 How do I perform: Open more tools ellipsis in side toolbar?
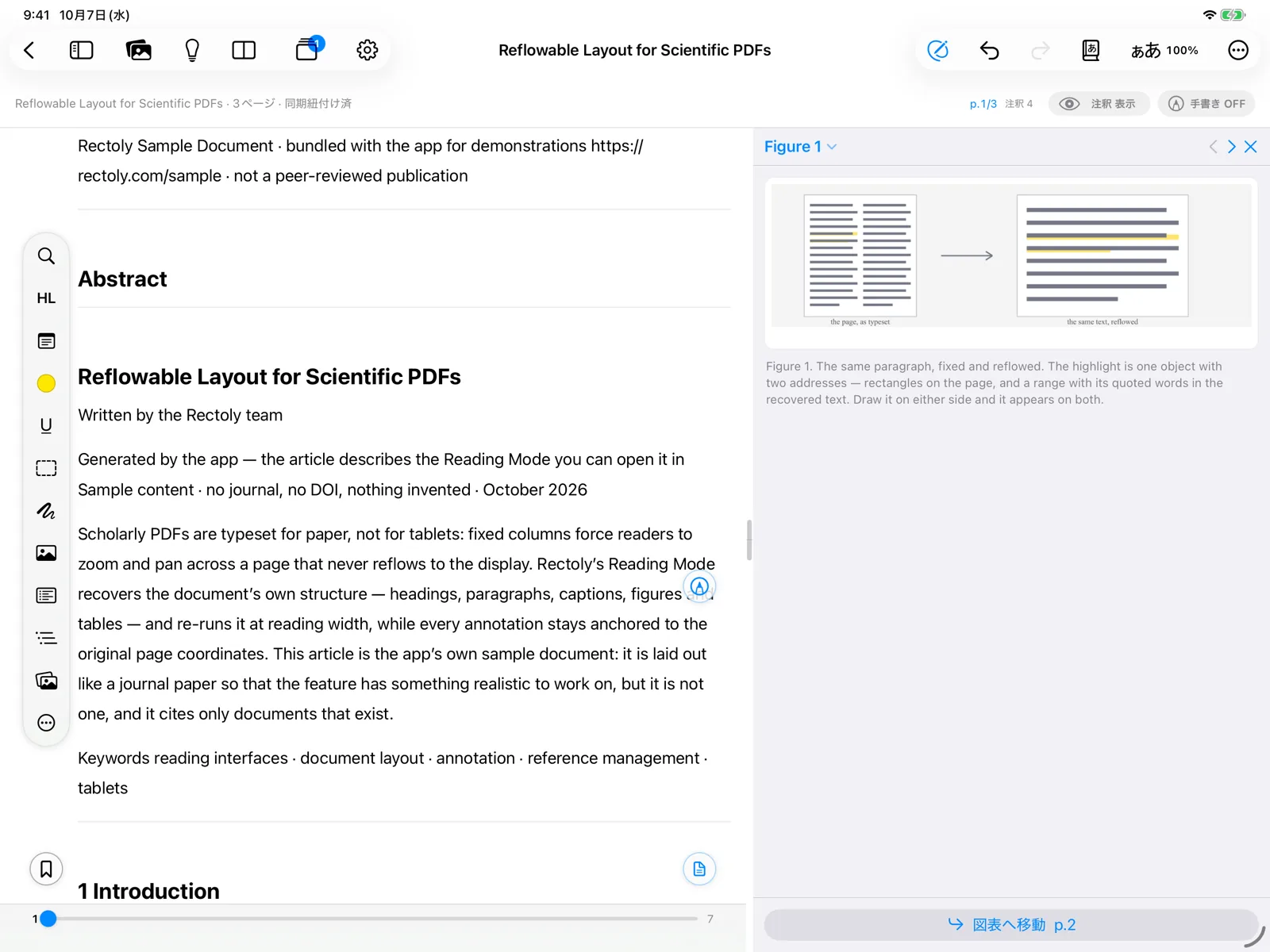(x=46, y=723)
